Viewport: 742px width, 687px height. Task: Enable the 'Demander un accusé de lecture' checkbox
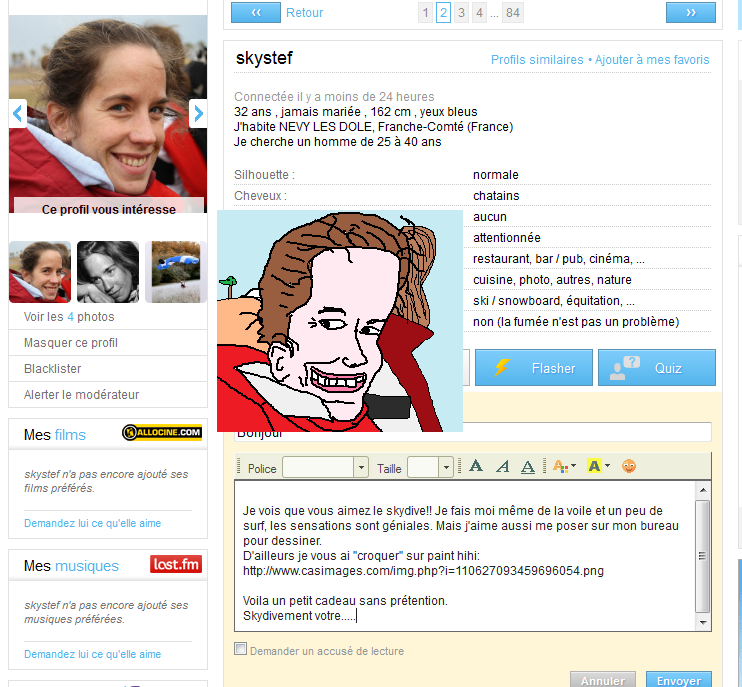coord(240,649)
